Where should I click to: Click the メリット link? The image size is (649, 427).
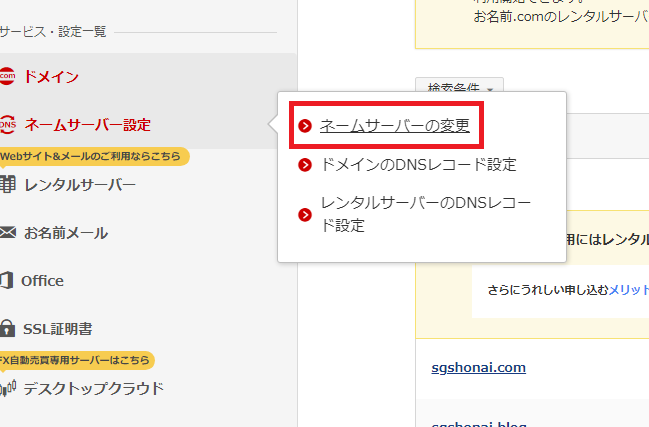(x=629, y=290)
